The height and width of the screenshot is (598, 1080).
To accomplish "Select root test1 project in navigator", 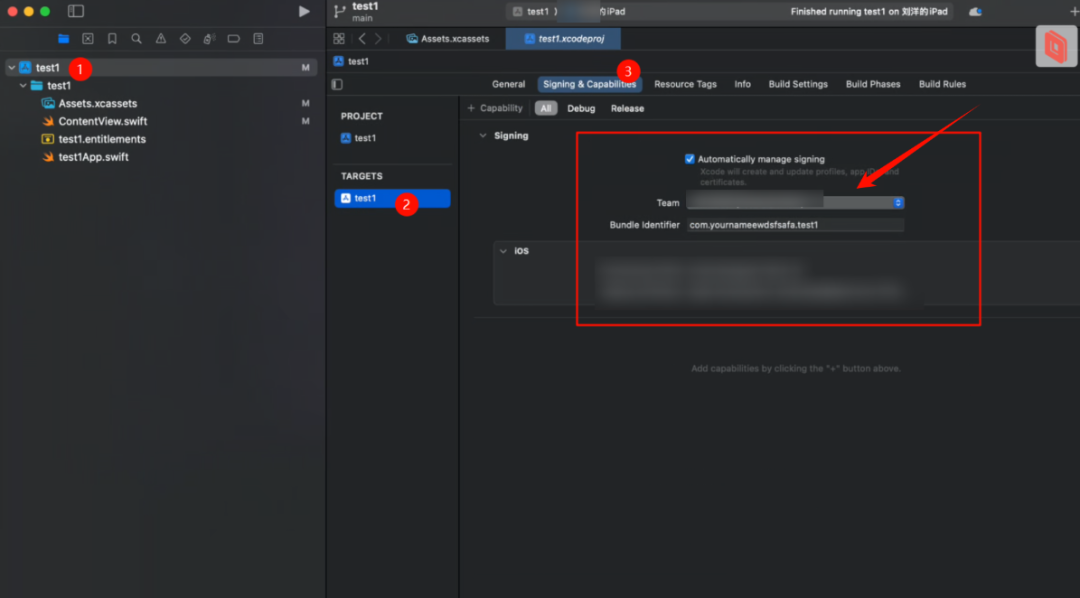I will pyautogui.click(x=160, y=68).
